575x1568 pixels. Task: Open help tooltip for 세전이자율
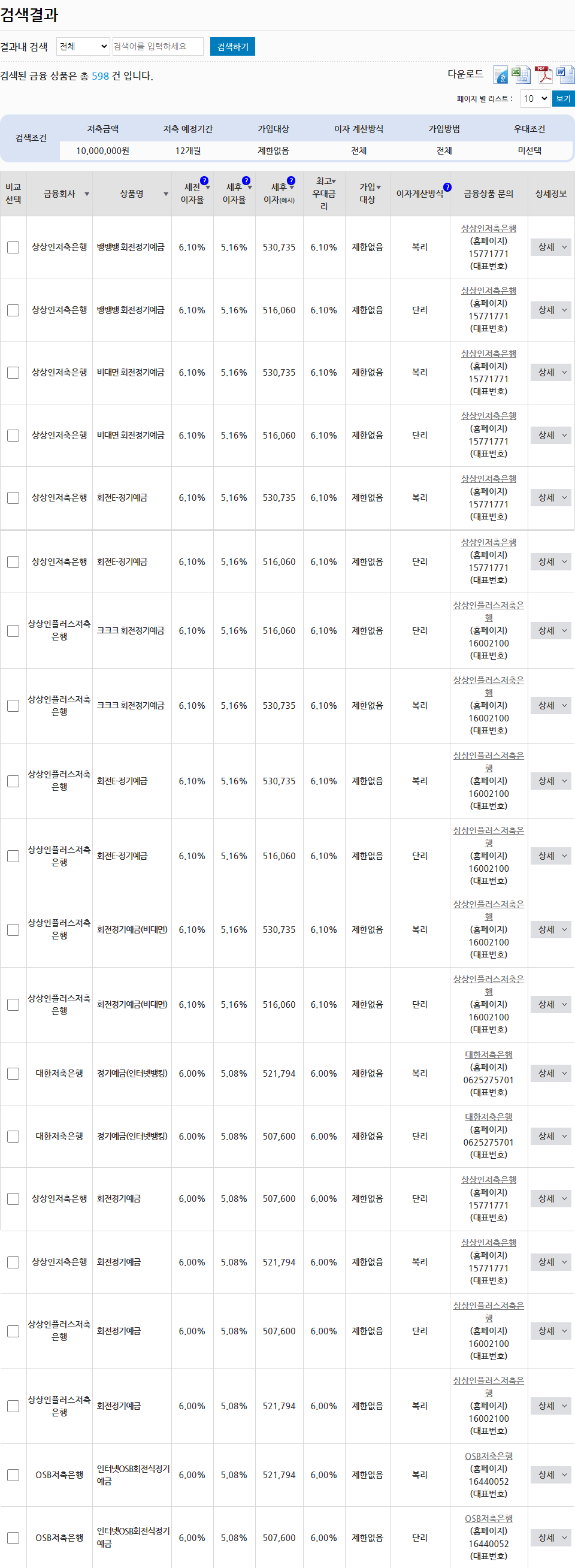coord(205,180)
